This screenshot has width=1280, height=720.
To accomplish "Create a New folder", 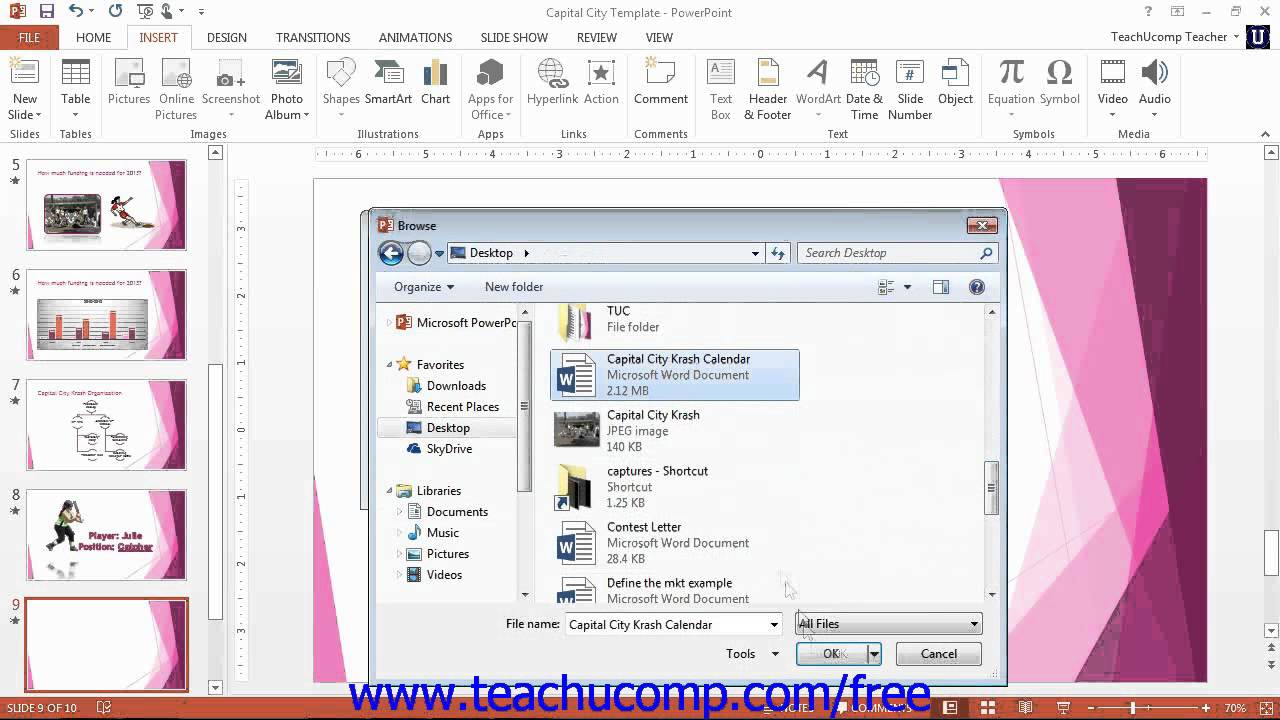I will tap(514, 287).
